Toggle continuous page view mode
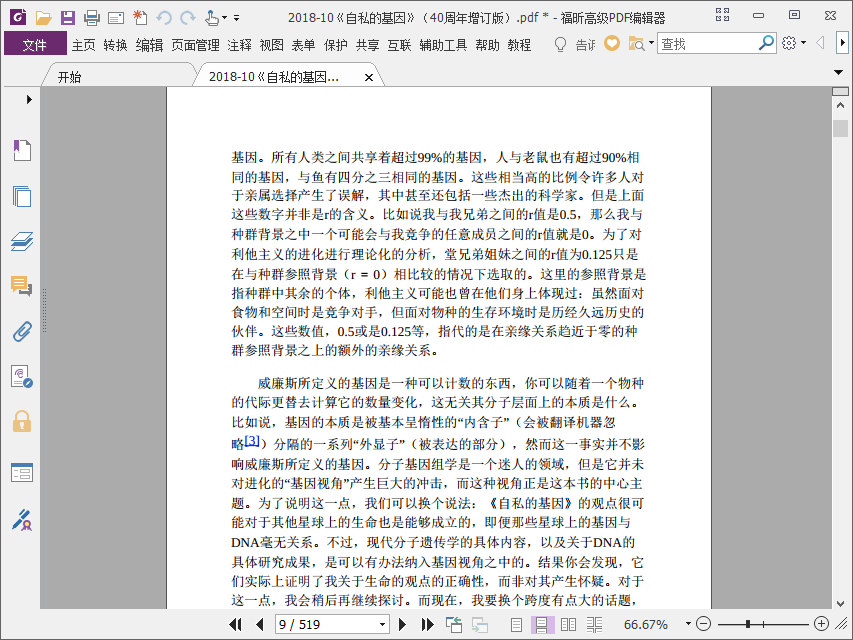Image resolution: width=853 pixels, height=640 pixels. click(x=542, y=624)
